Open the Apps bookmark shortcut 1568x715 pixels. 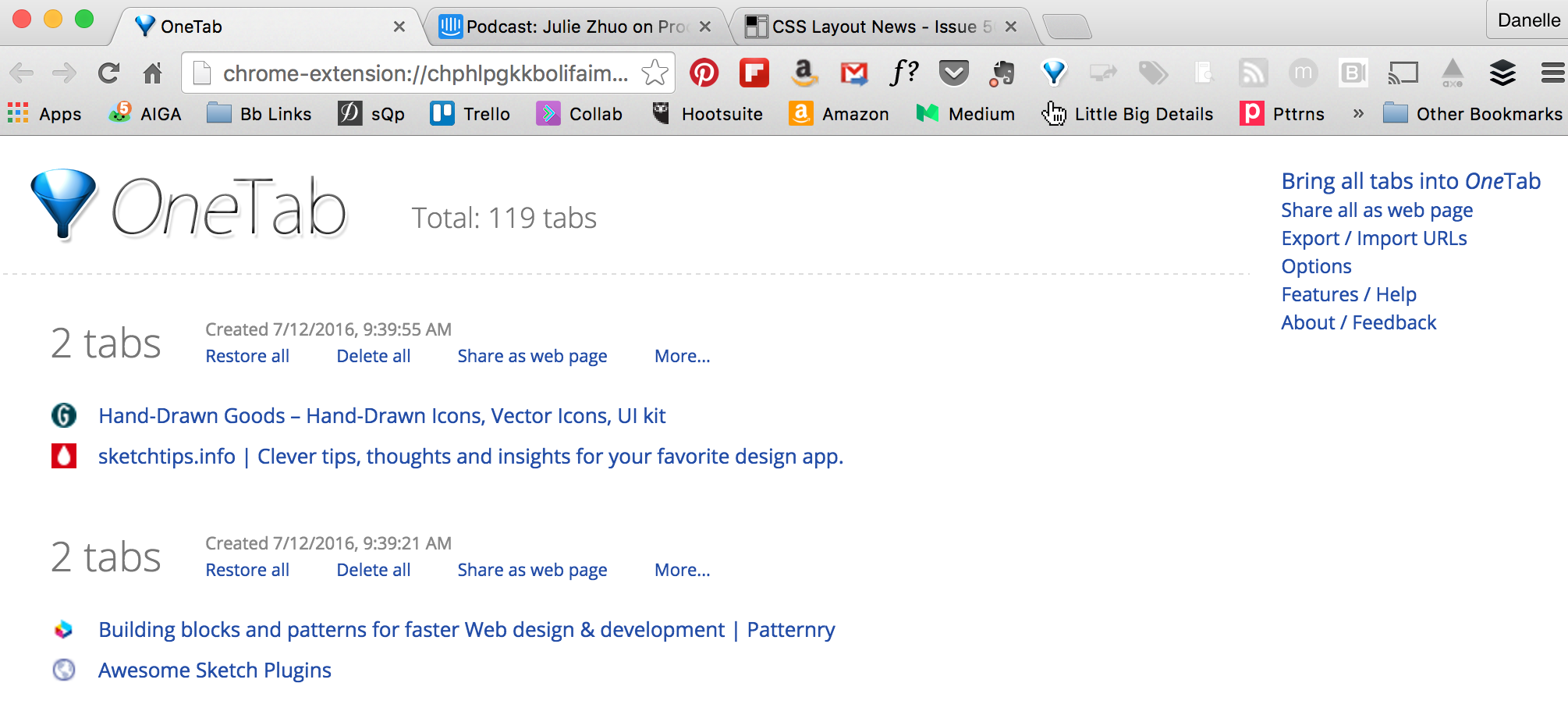[44, 114]
